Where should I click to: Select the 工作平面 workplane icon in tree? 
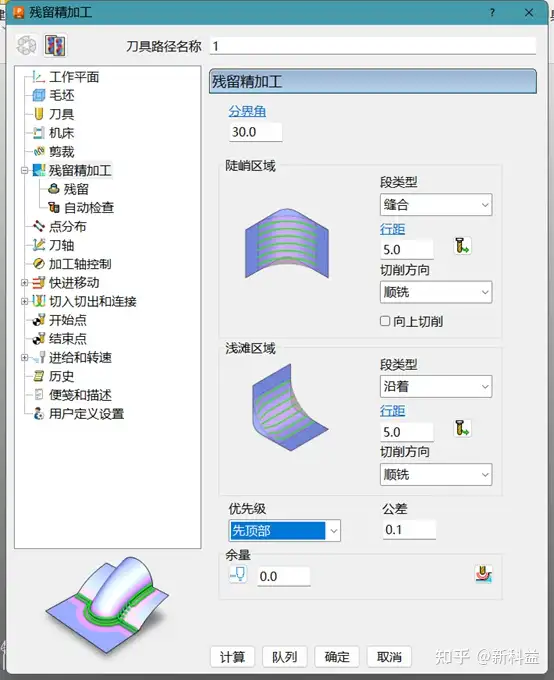pyautogui.click(x=39, y=77)
